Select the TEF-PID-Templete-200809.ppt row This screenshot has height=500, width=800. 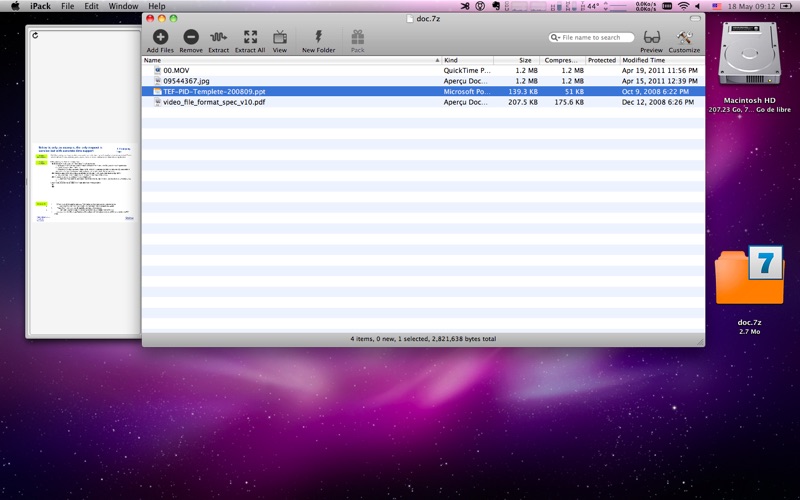tap(423, 91)
